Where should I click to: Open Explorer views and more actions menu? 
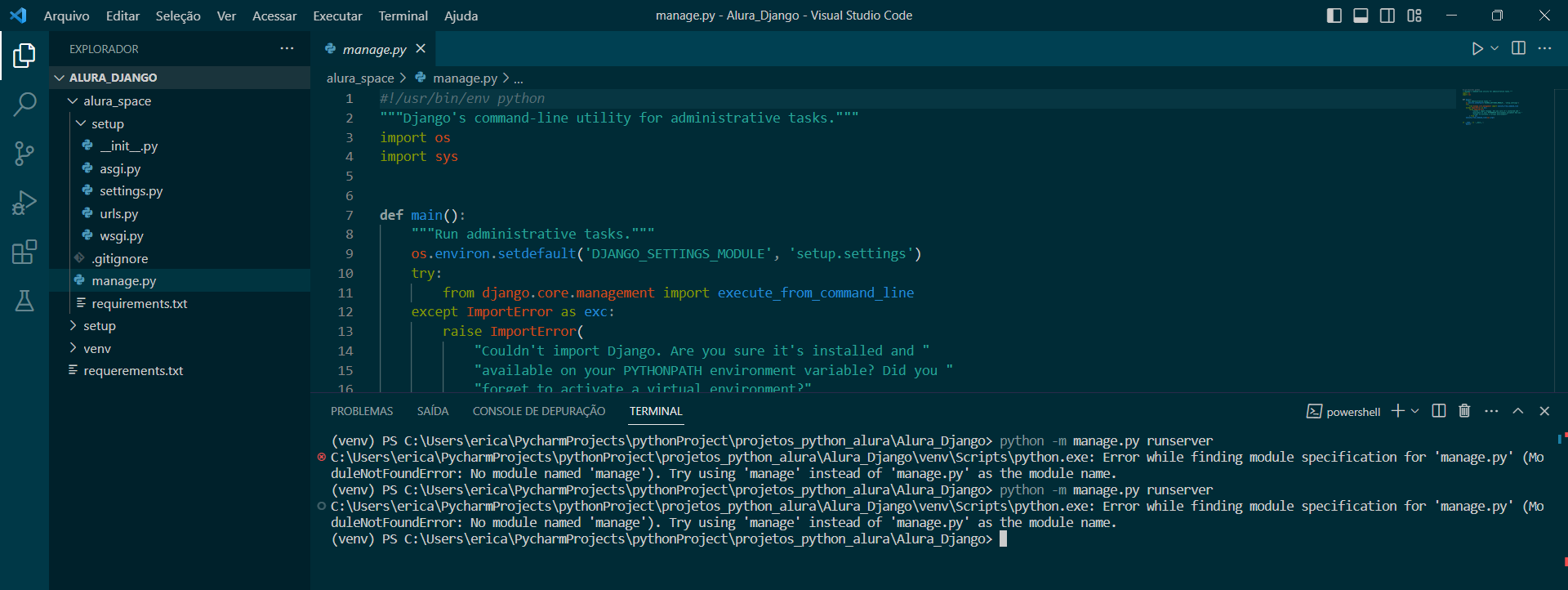(287, 48)
